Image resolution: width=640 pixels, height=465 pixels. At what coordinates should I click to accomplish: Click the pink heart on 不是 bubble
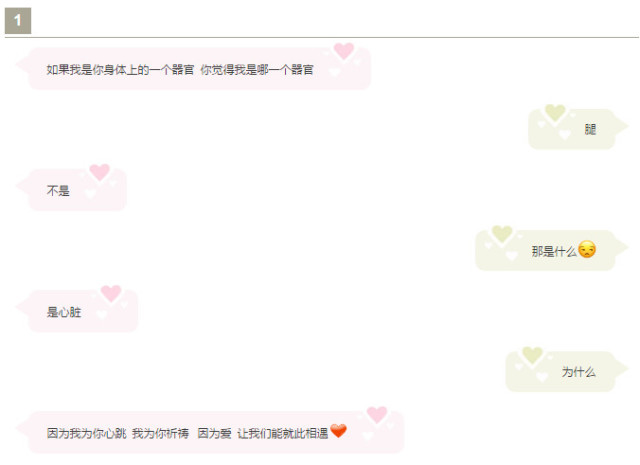point(100,172)
